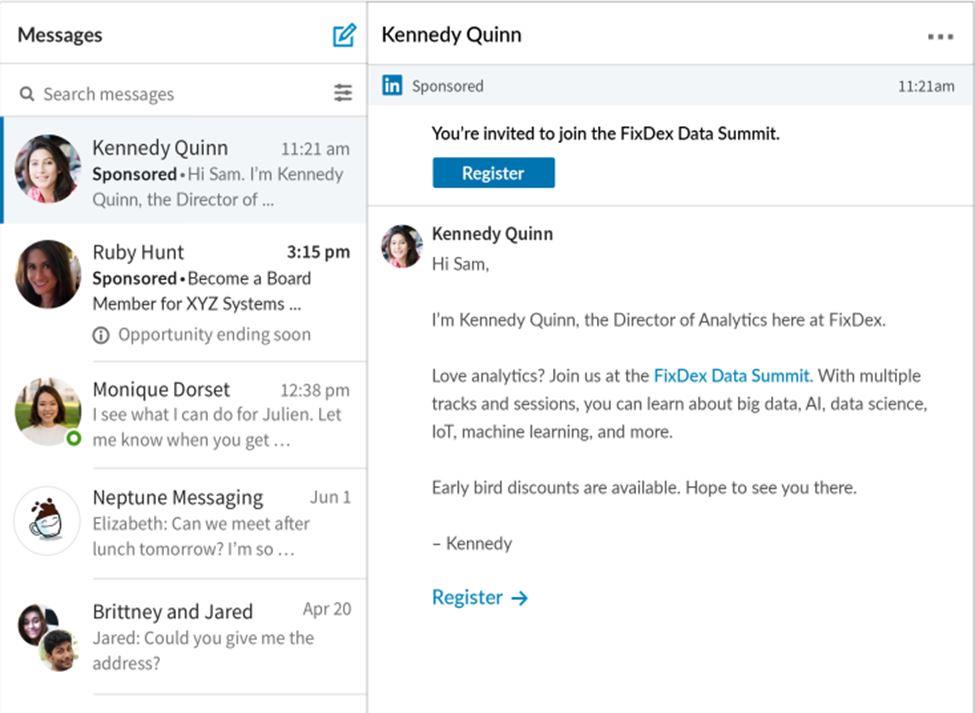The image size is (975, 713).
Task: Click Ruby Hunt's profile picture
Action: 47,275
